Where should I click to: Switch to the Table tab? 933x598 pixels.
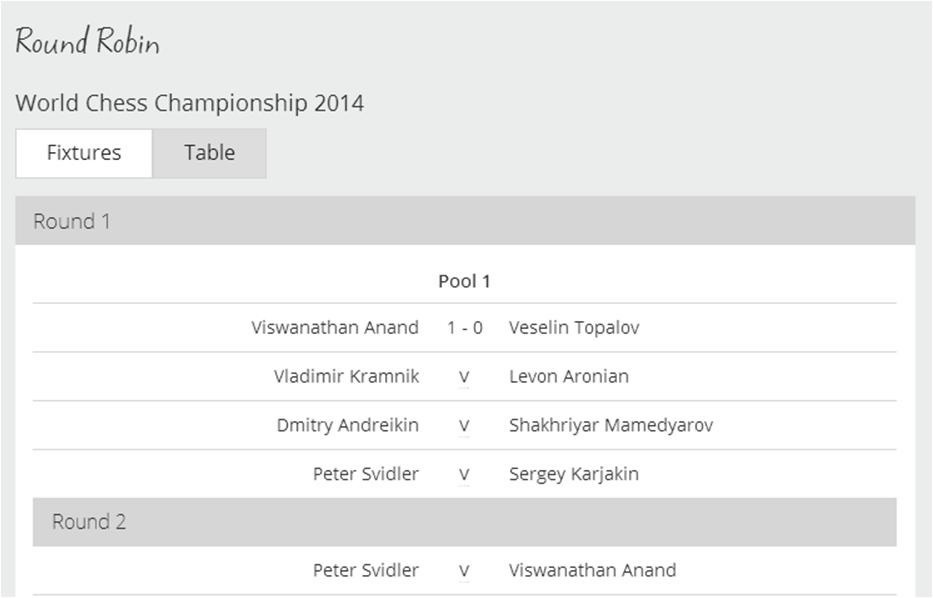209,153
